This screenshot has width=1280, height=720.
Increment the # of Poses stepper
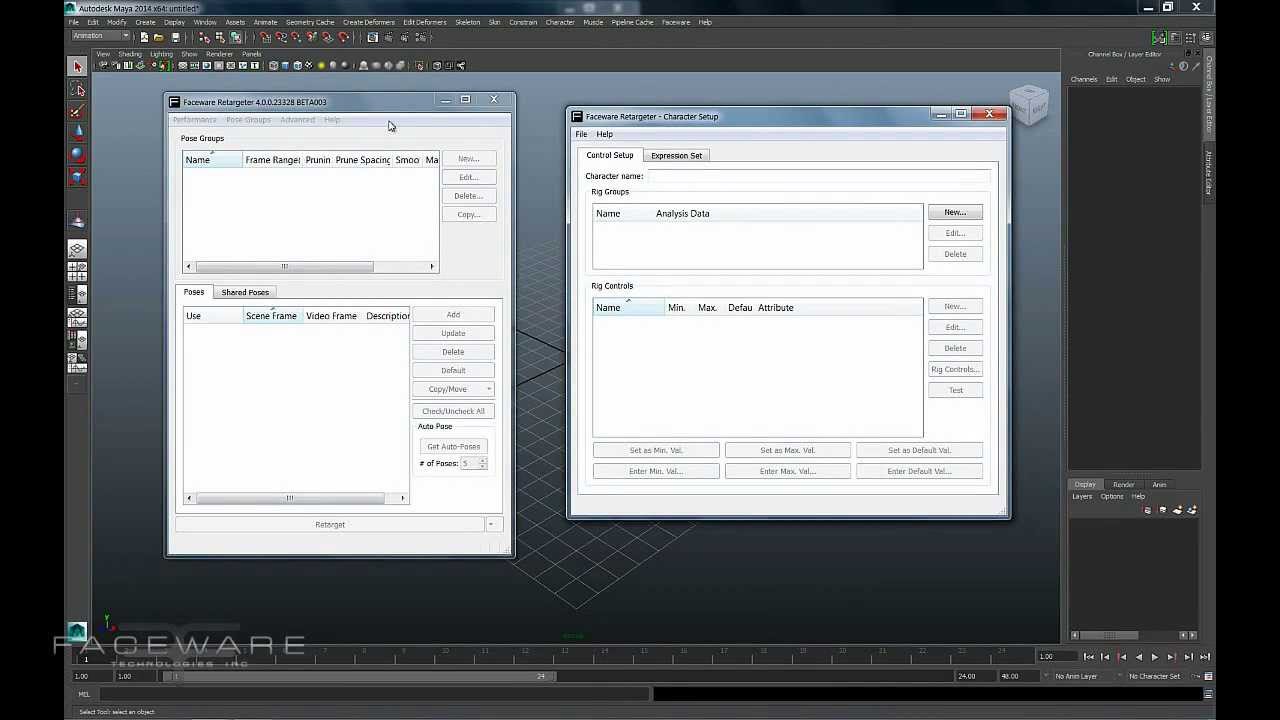click(483, 460)
